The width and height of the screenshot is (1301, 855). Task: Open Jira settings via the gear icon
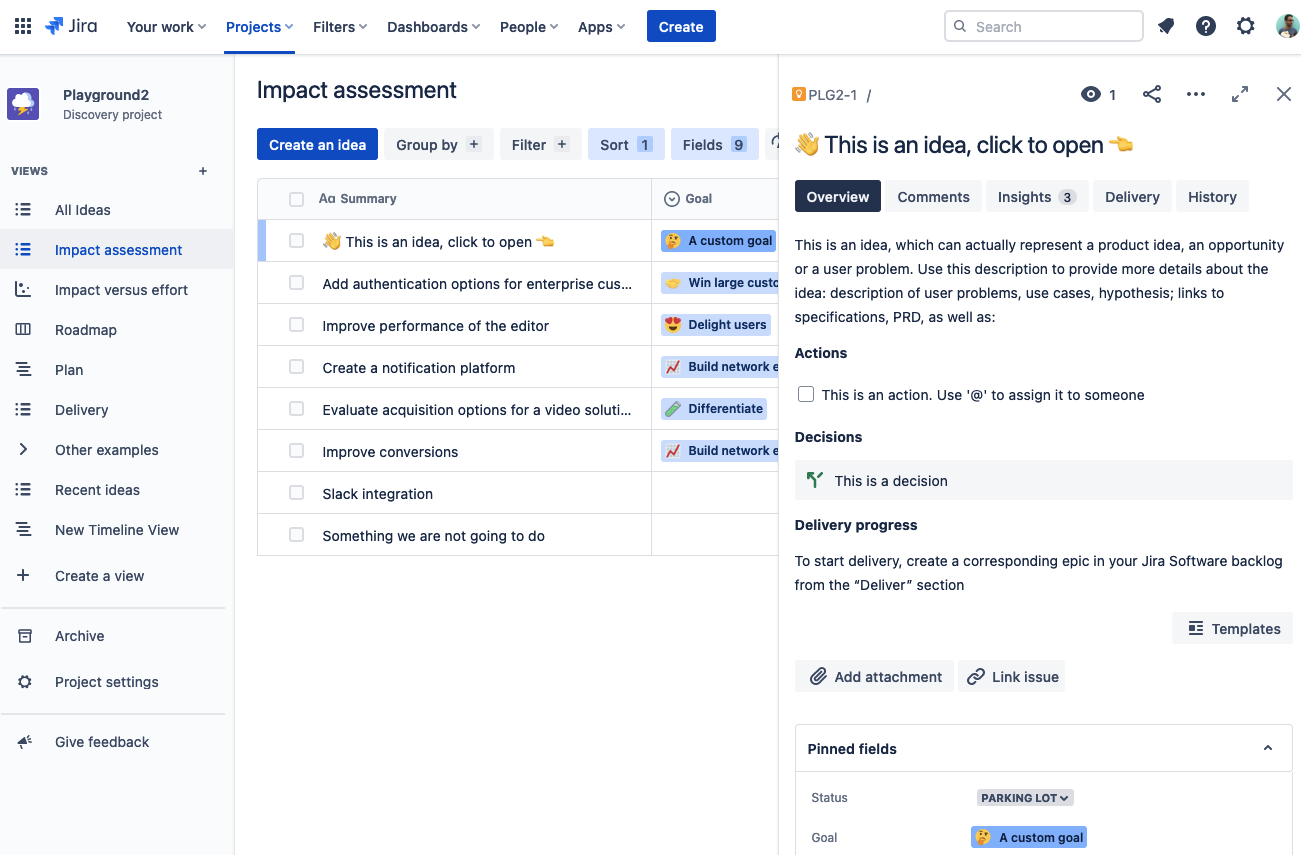[1246, 26]
